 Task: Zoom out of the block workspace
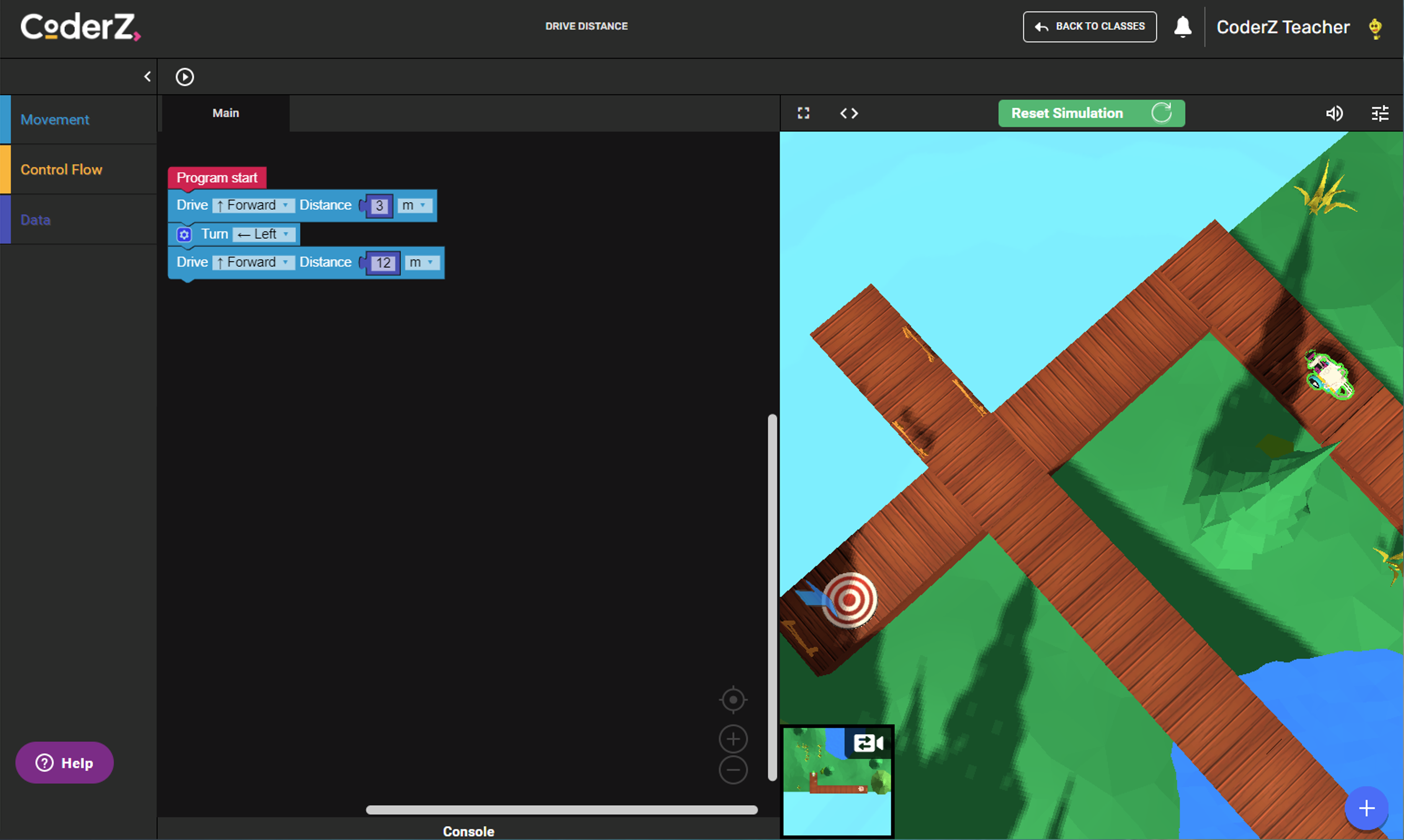(x=733, y=770)
